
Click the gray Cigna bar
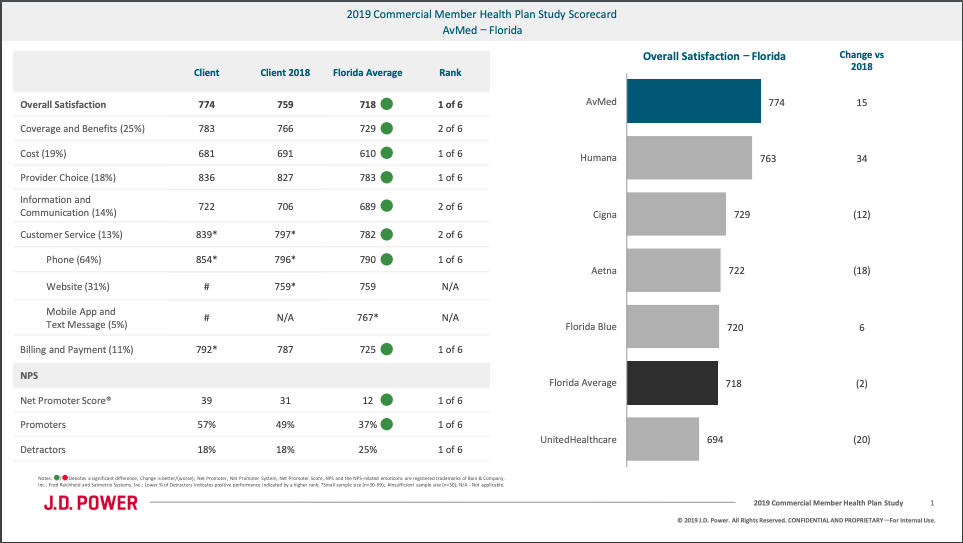click(676, 214)
